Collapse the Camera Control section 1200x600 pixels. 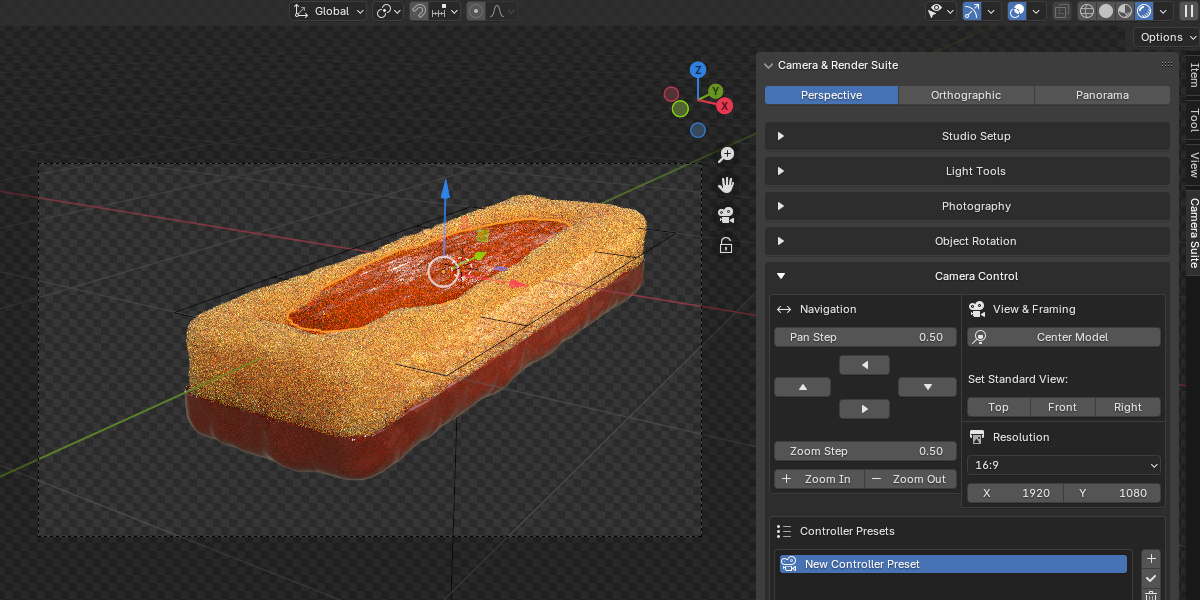point(968,276)
